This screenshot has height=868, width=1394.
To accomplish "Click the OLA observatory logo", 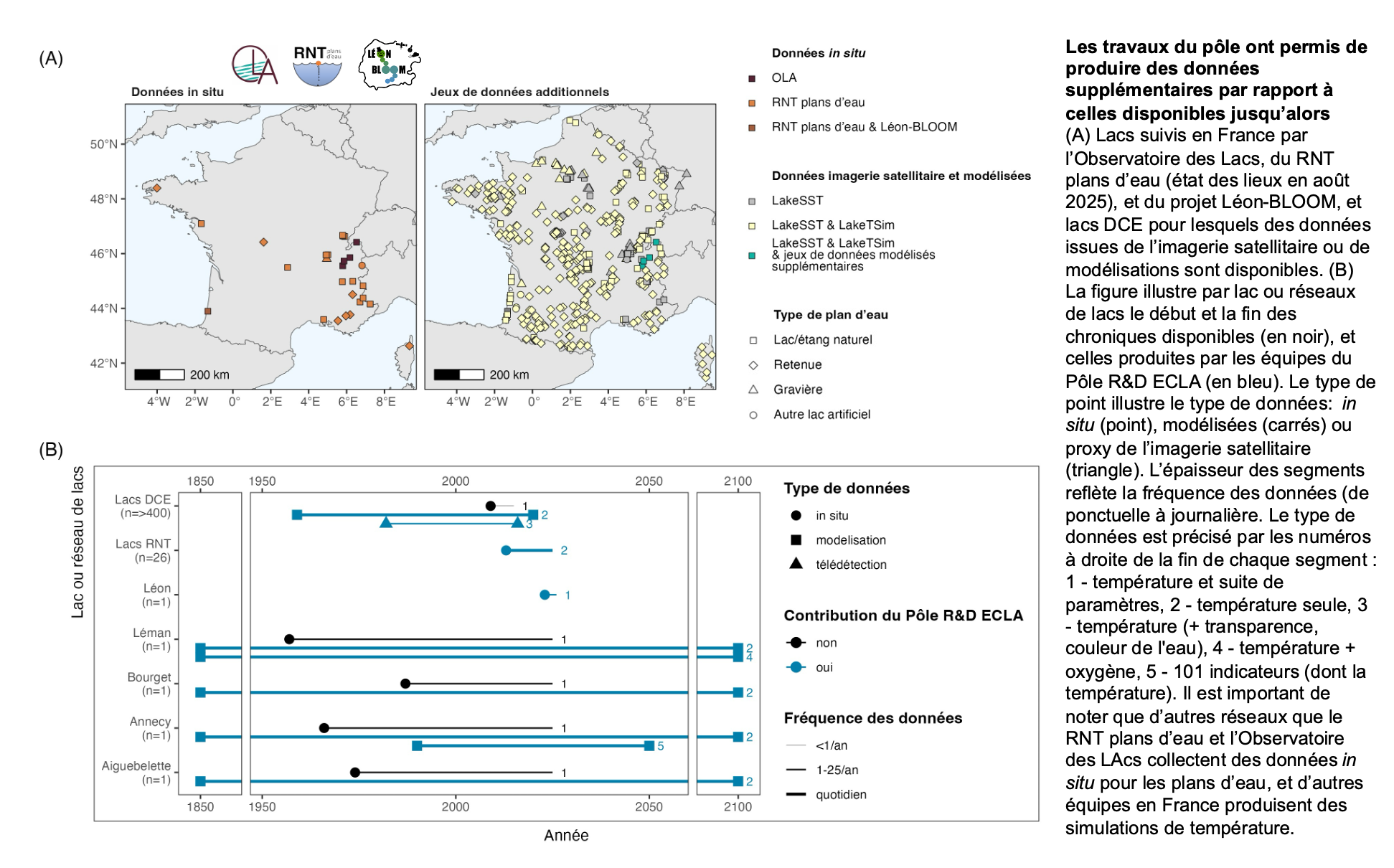I will coord(254,65).
